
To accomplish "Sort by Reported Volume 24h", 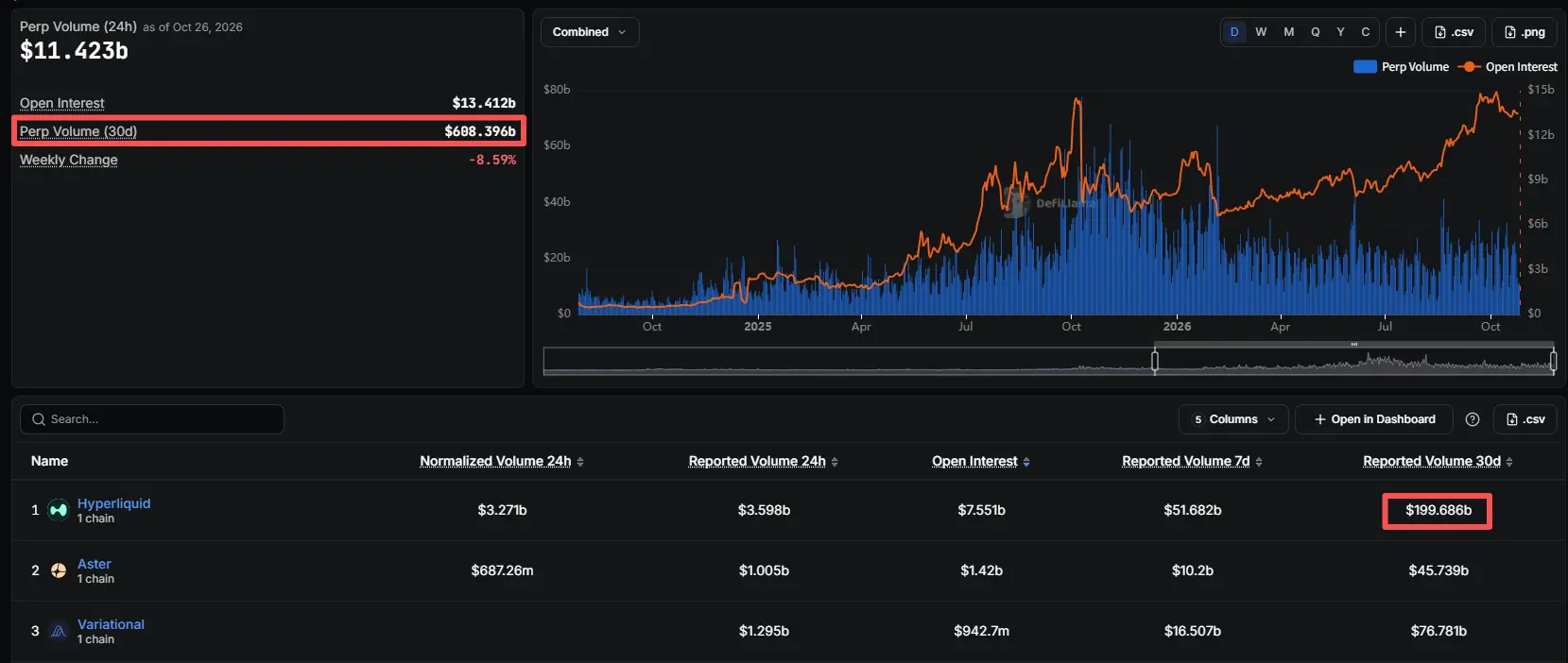I will 764,461.
